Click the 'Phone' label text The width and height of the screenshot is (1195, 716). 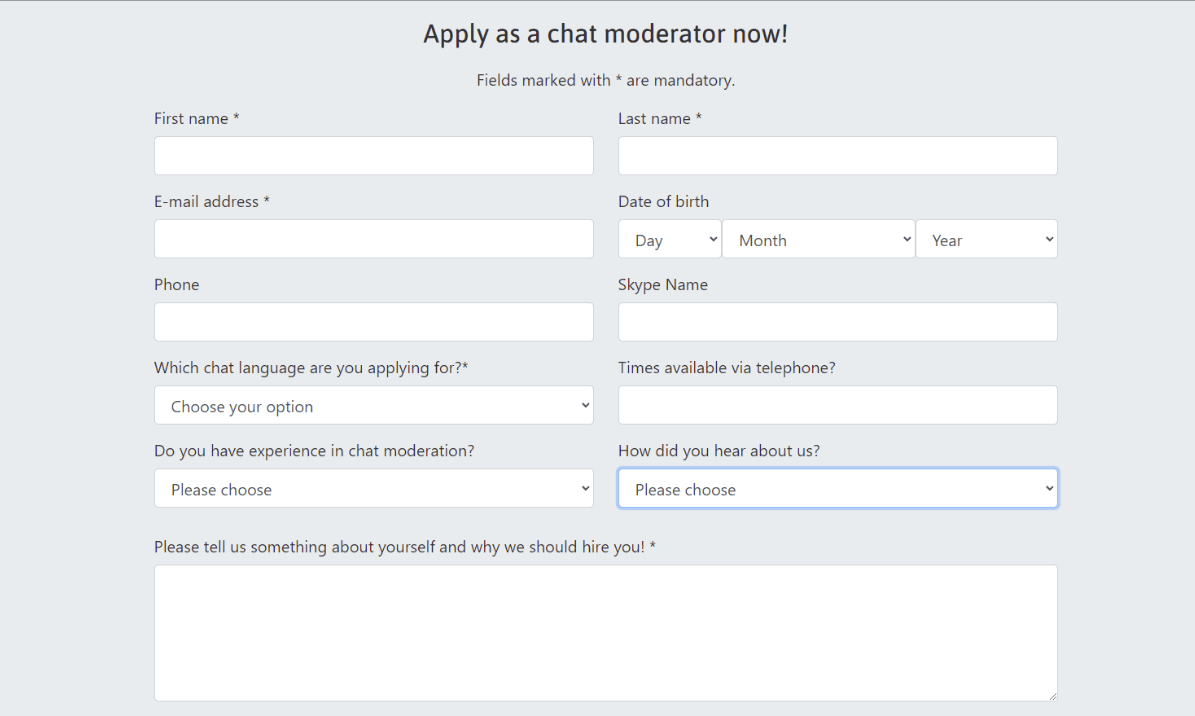177,284
